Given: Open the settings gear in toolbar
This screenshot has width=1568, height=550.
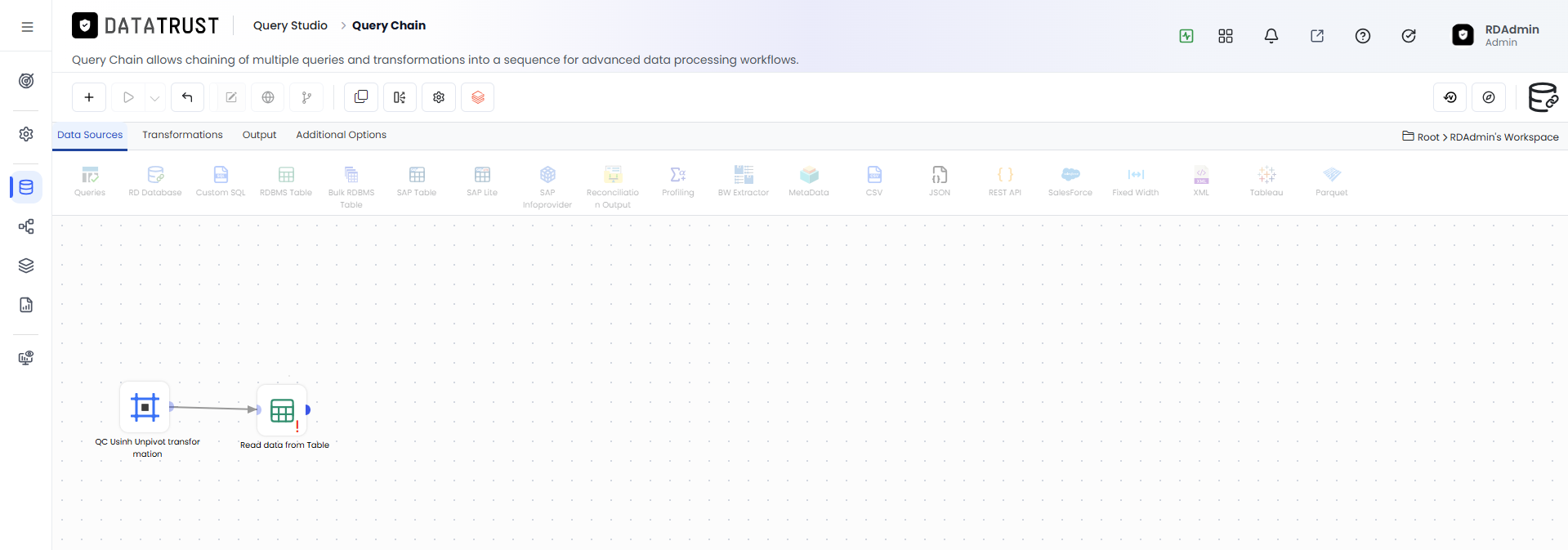Looking at the screenshot, I should [439, 97].
